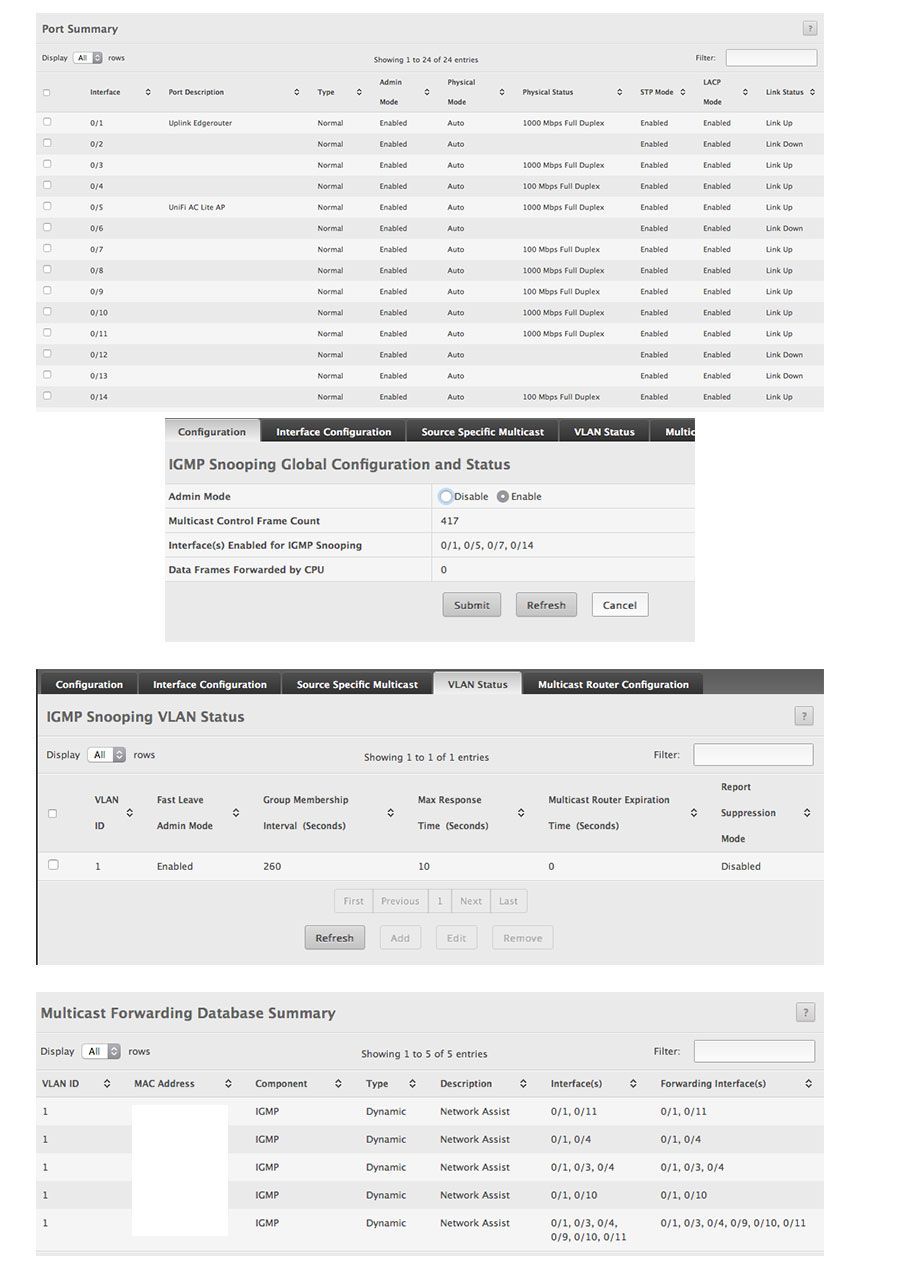Open Forwarding Database display rows dropdown
The width and height of the screenshot is (903, 1280).
coord(100,1052)
